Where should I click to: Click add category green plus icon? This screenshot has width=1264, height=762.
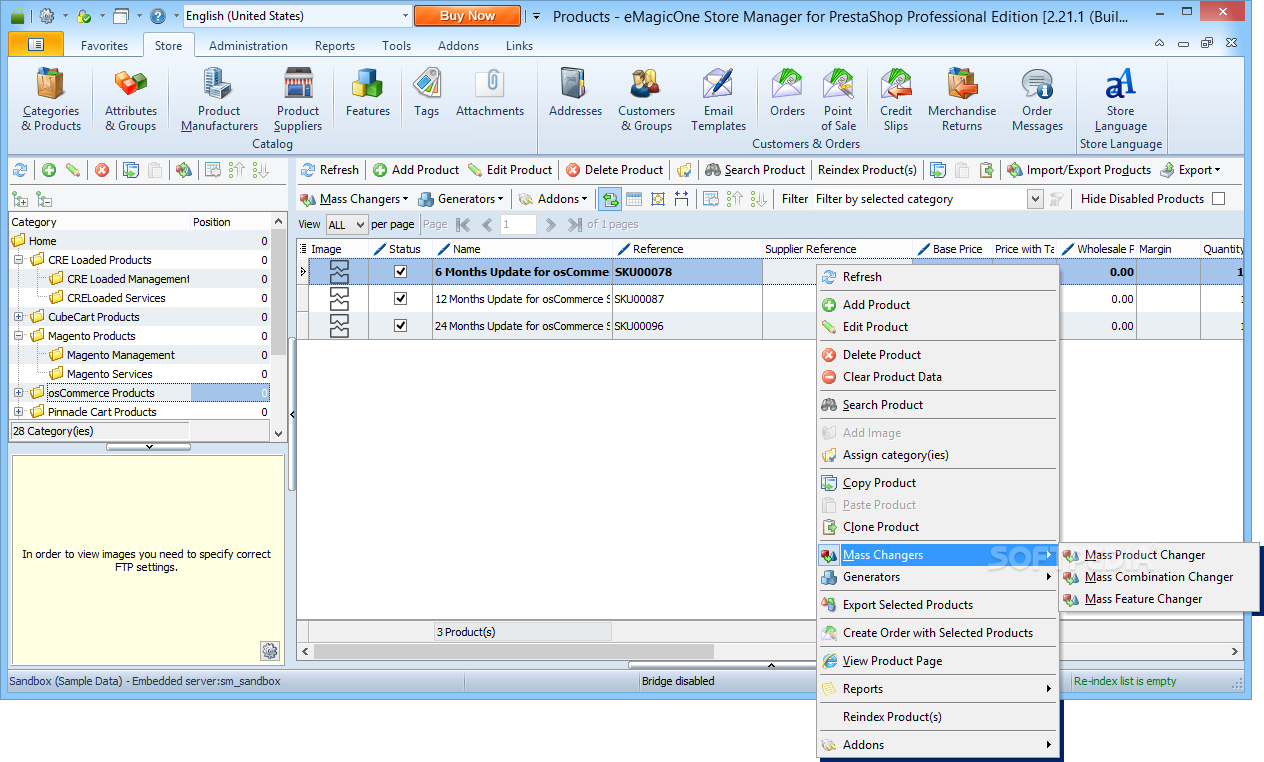point(48,170)
